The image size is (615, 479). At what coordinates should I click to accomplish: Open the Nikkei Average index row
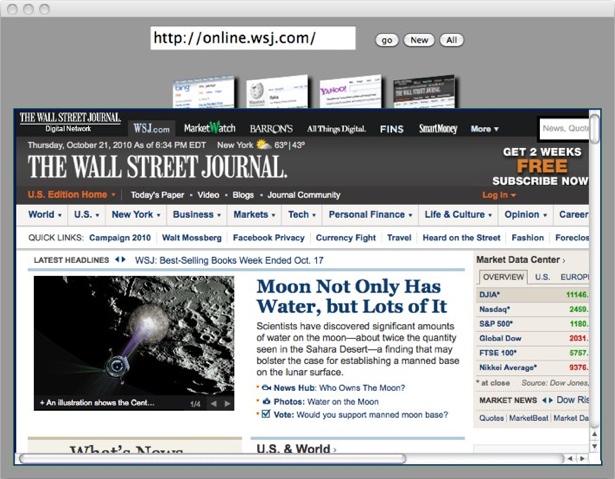tap(533, 368)
